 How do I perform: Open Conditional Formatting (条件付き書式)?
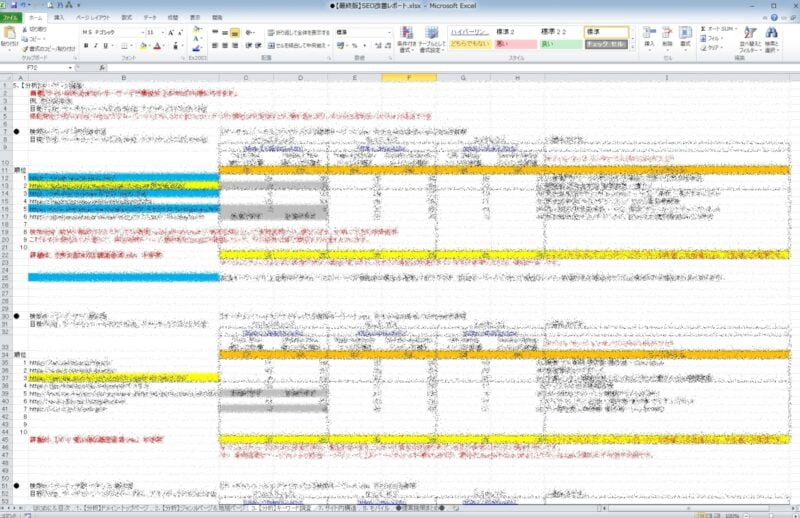[407, 39]
